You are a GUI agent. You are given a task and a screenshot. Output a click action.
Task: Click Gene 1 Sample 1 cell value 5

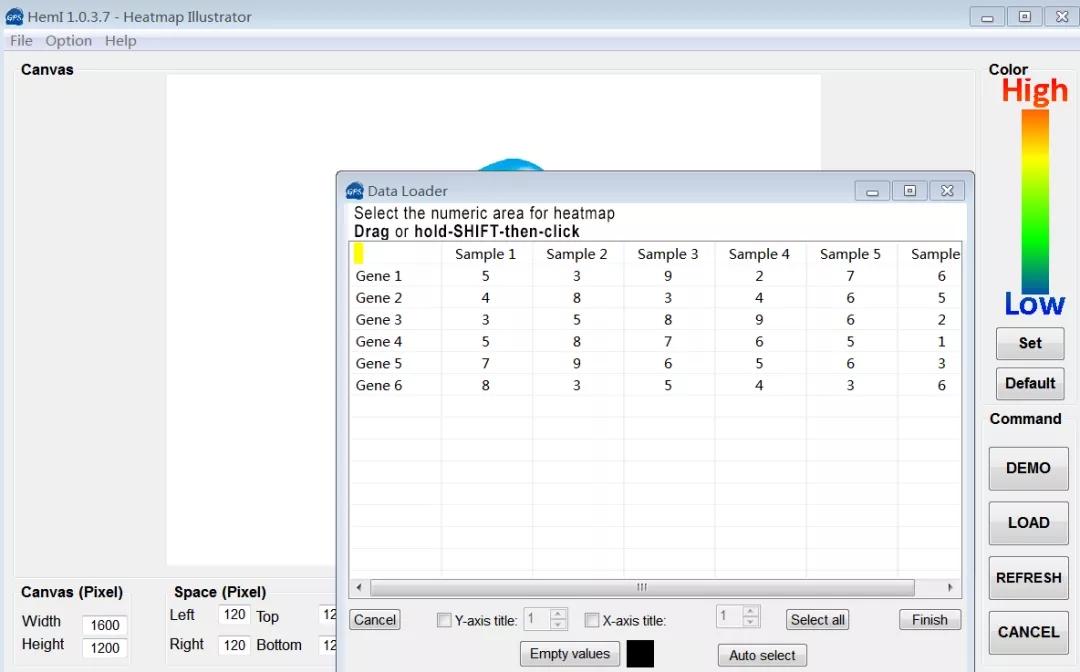(486, 276)
